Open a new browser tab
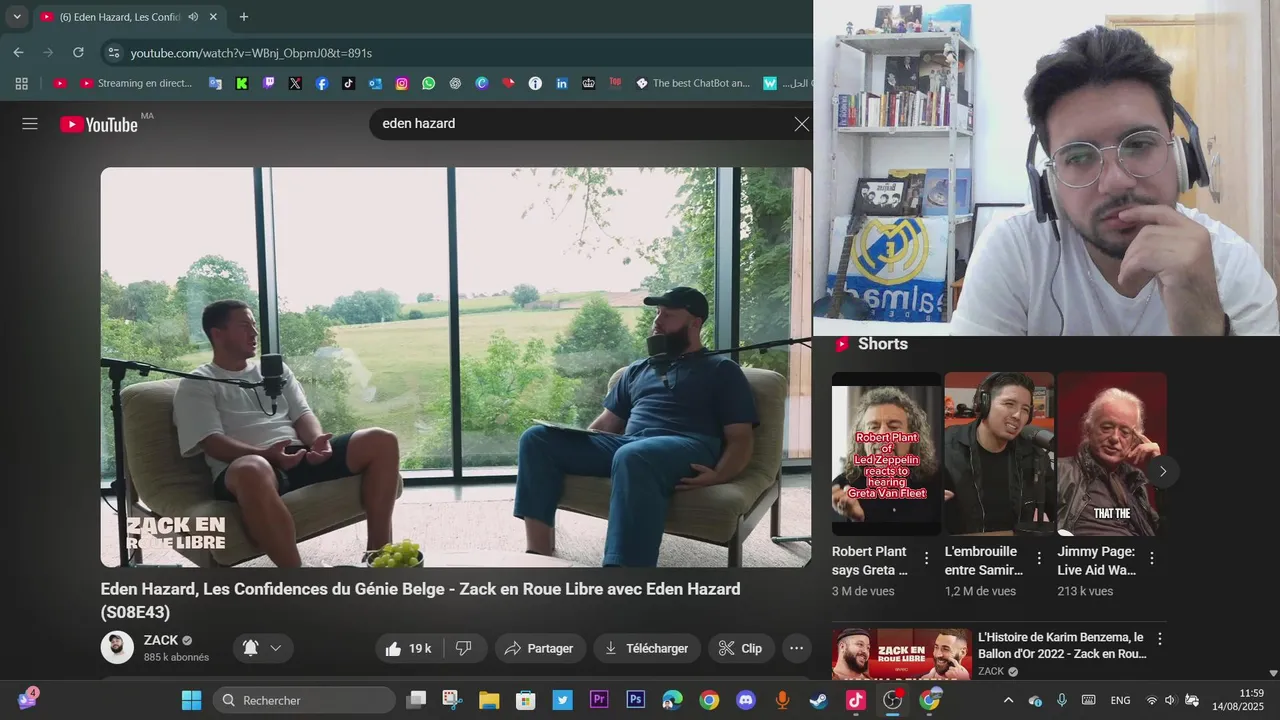Image resolution: width=1280 pixels, height=720 pixels. point(243,17)
